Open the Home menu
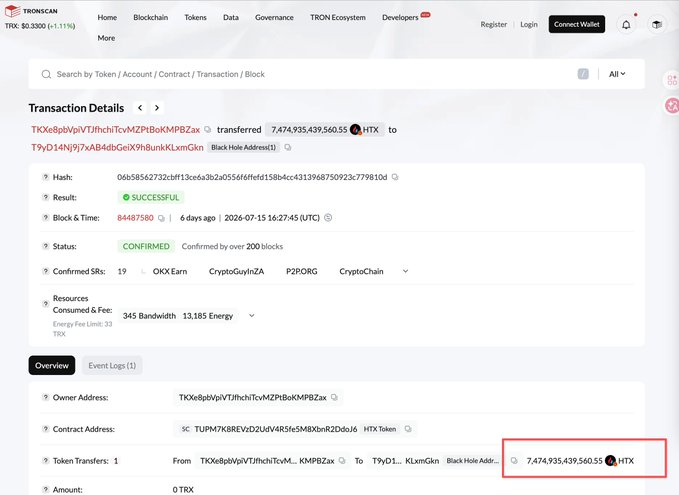Screen dimensions: 679x495 [107, 17]
